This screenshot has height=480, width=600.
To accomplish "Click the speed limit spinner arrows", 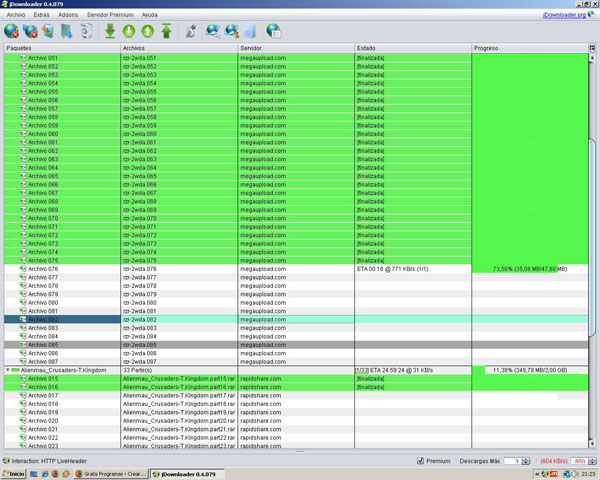I will 592,461.
